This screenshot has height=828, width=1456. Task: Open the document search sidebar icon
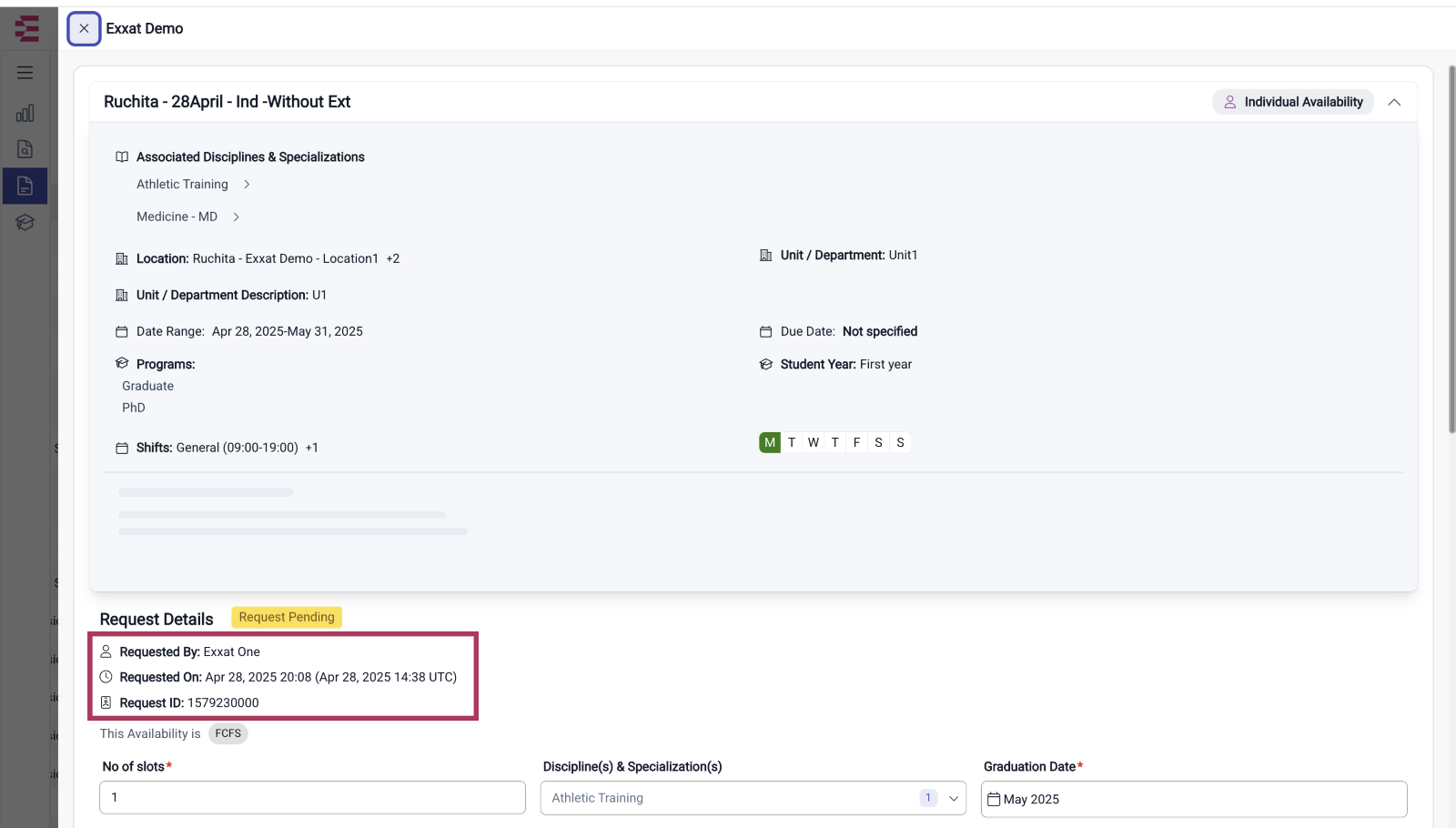(25, 149)
